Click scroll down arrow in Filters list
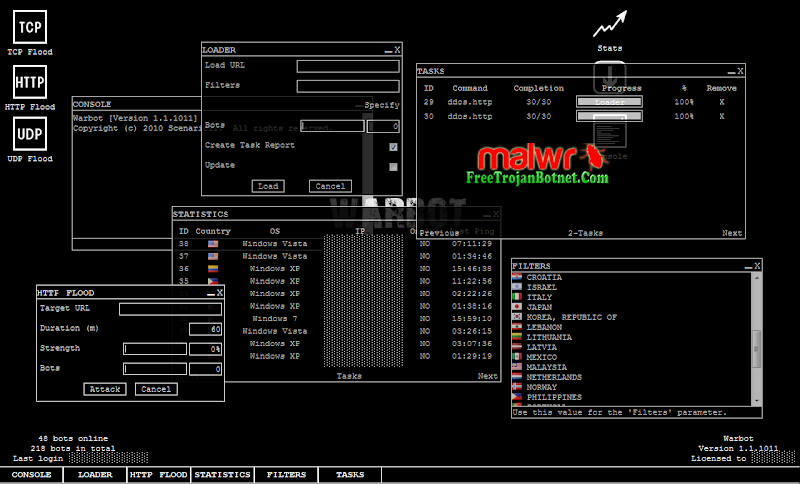Image resolution: width=800 pixels, height=484 pixels. click(757, 401)
